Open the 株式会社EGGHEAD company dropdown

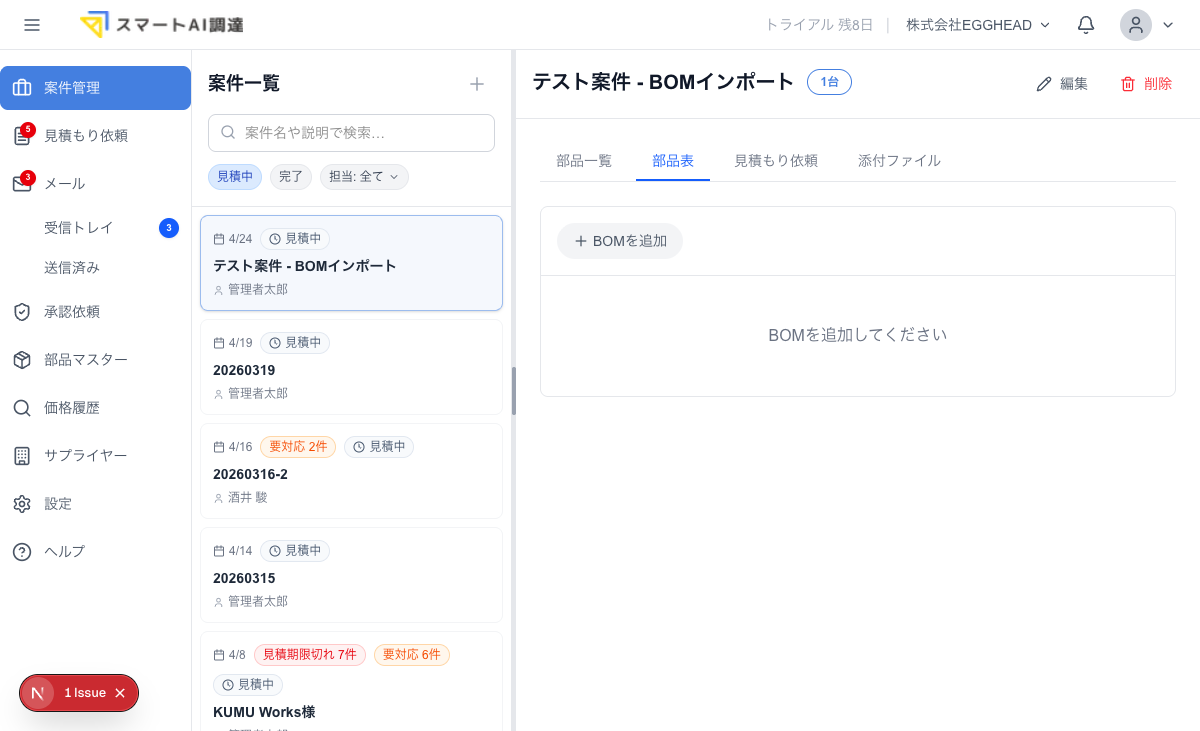coord(978,25)
